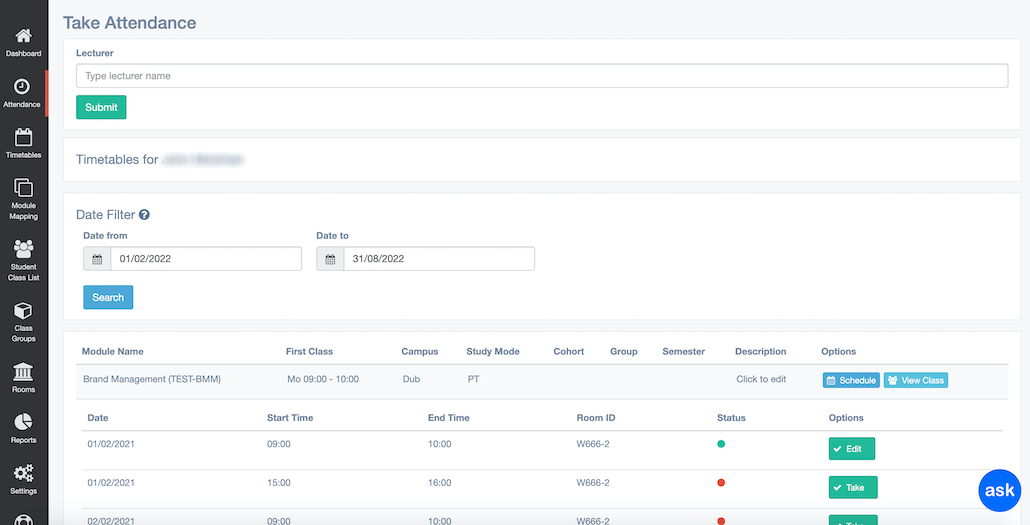Open calendar picker for Date to
Image resolution: width=1030 pixels, height=525 pixels.
coord(330,259)
